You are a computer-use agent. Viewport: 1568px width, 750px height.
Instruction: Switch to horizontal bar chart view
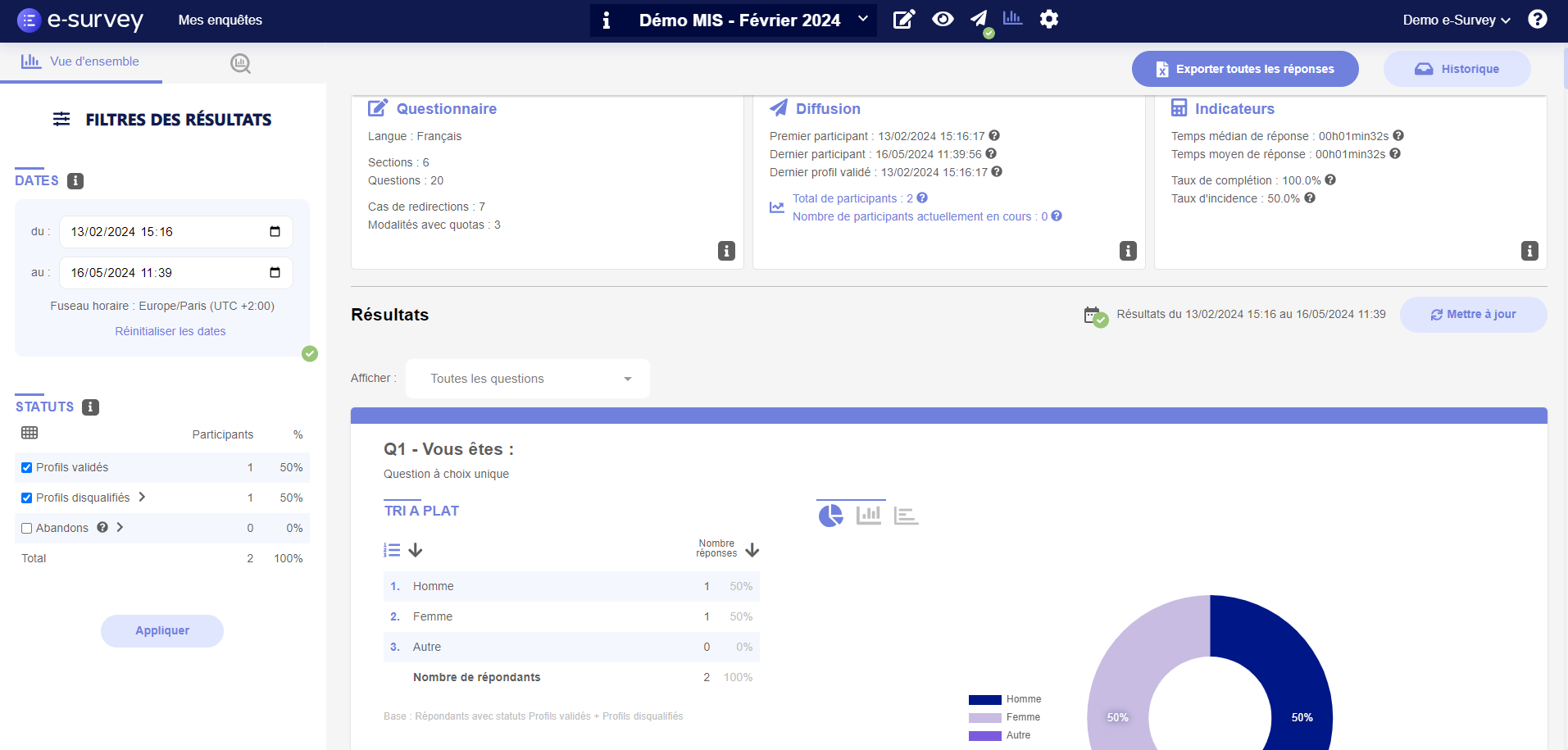point(906,516)
